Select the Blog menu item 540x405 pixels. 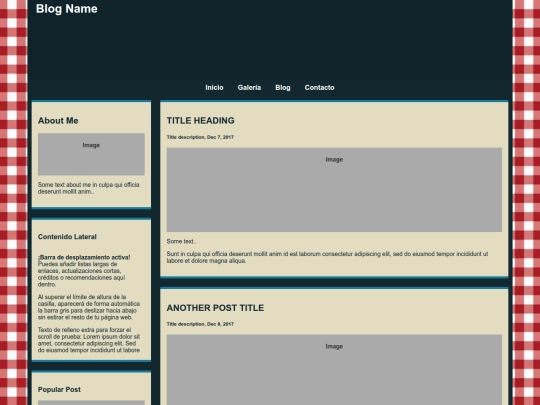click(x=283, y=88)
